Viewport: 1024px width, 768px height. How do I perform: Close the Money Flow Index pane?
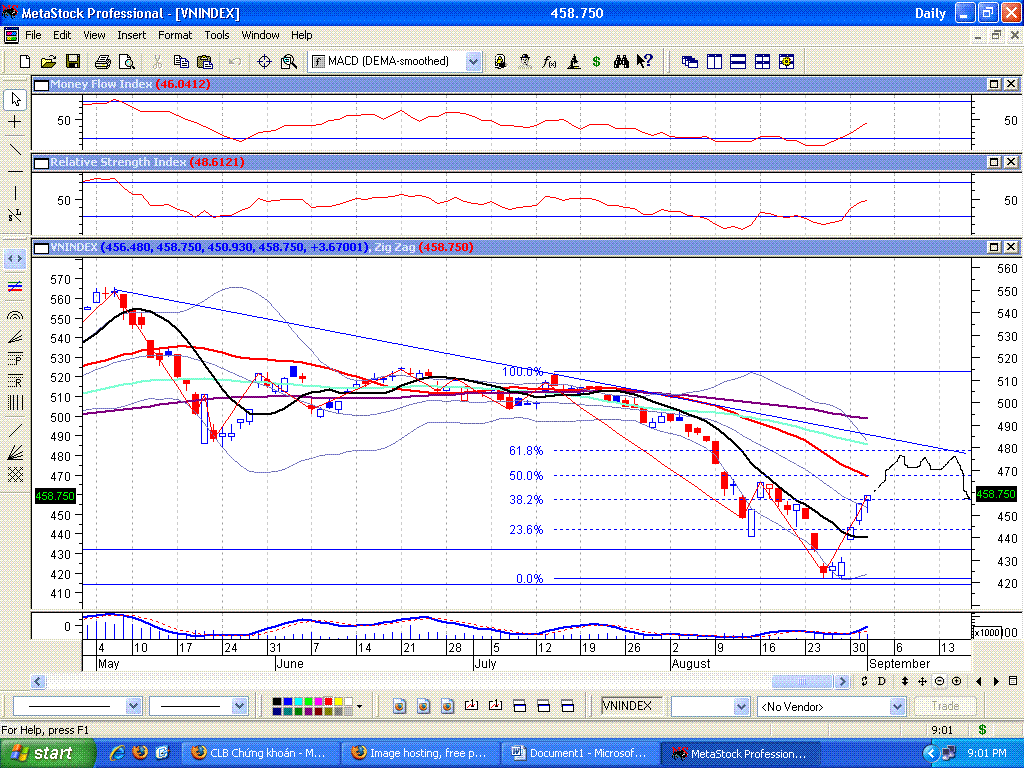[1010, 84]
